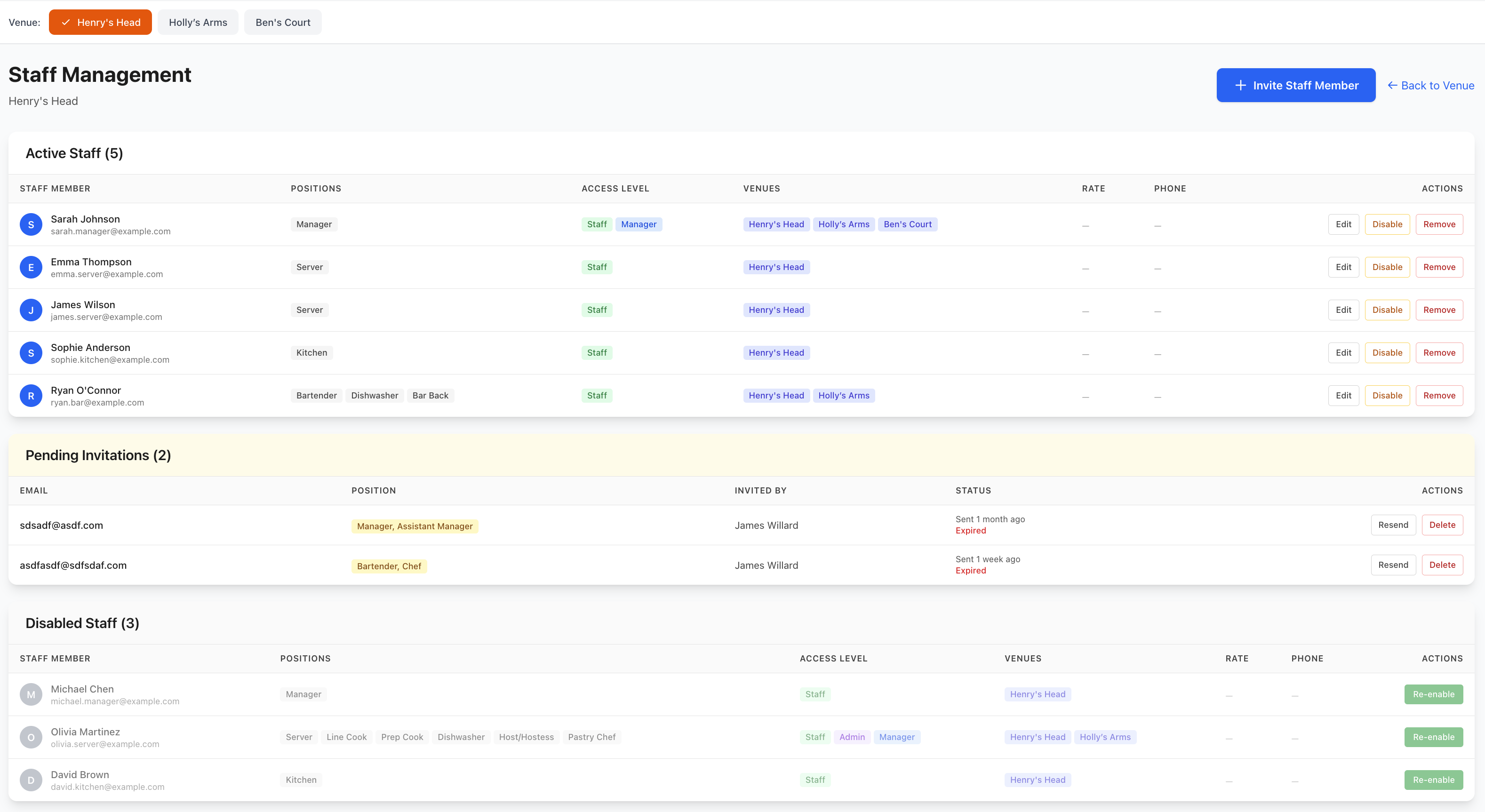Click Sophie Anderson's S avatar icon

point(31,353)
